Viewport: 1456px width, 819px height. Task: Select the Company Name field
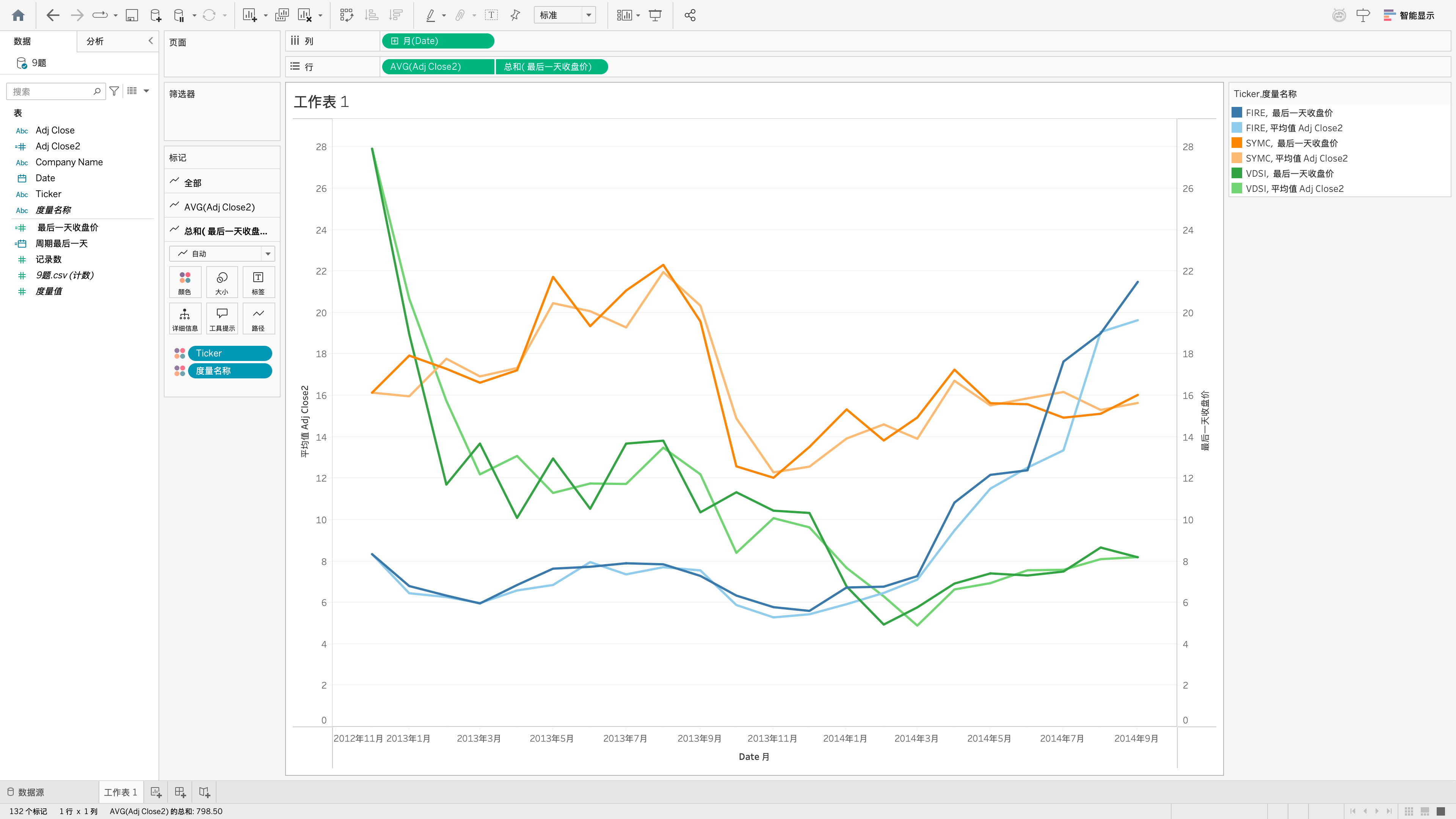69,162
